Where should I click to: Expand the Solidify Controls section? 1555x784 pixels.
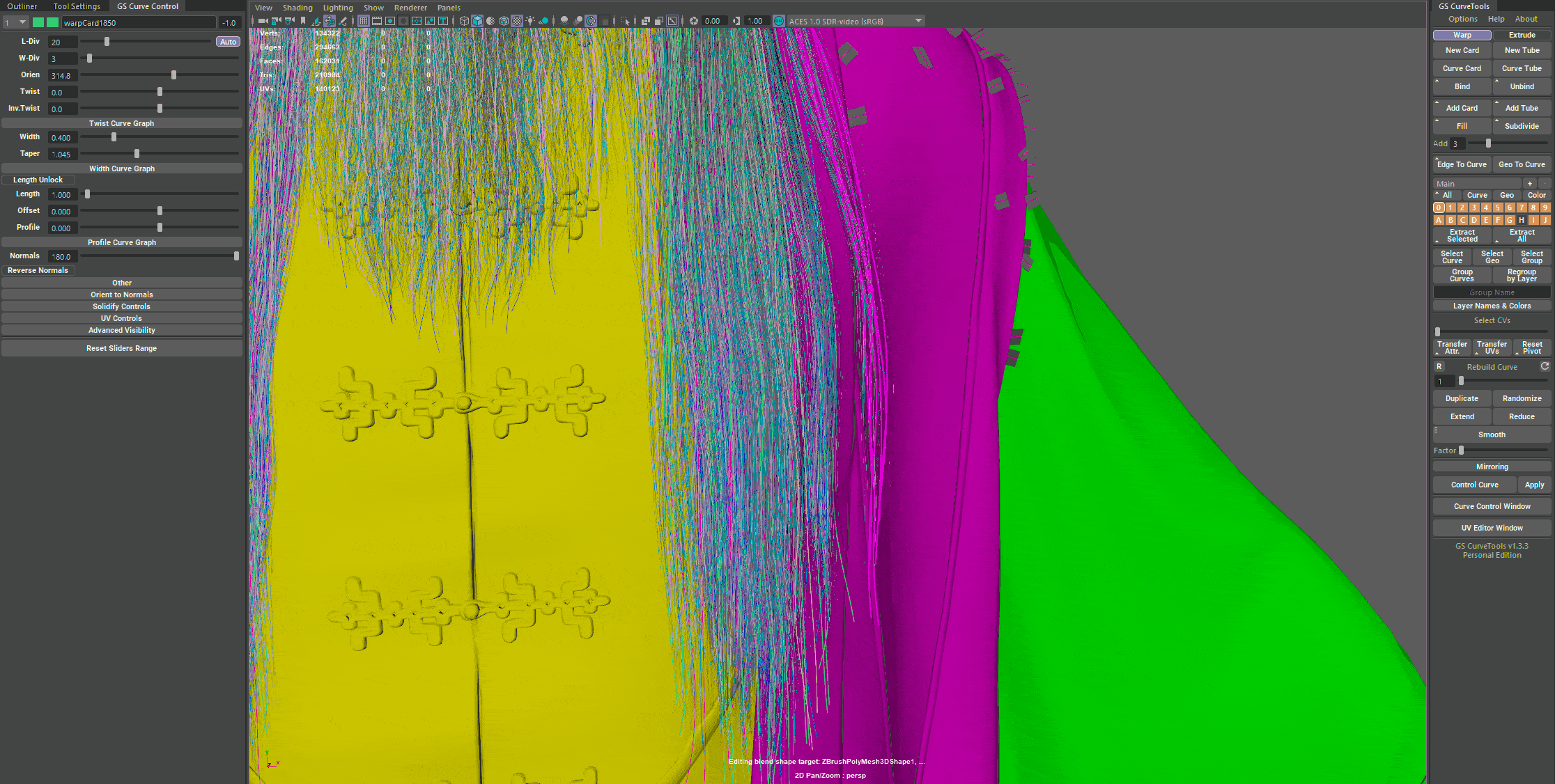click(x=122, y=306)
